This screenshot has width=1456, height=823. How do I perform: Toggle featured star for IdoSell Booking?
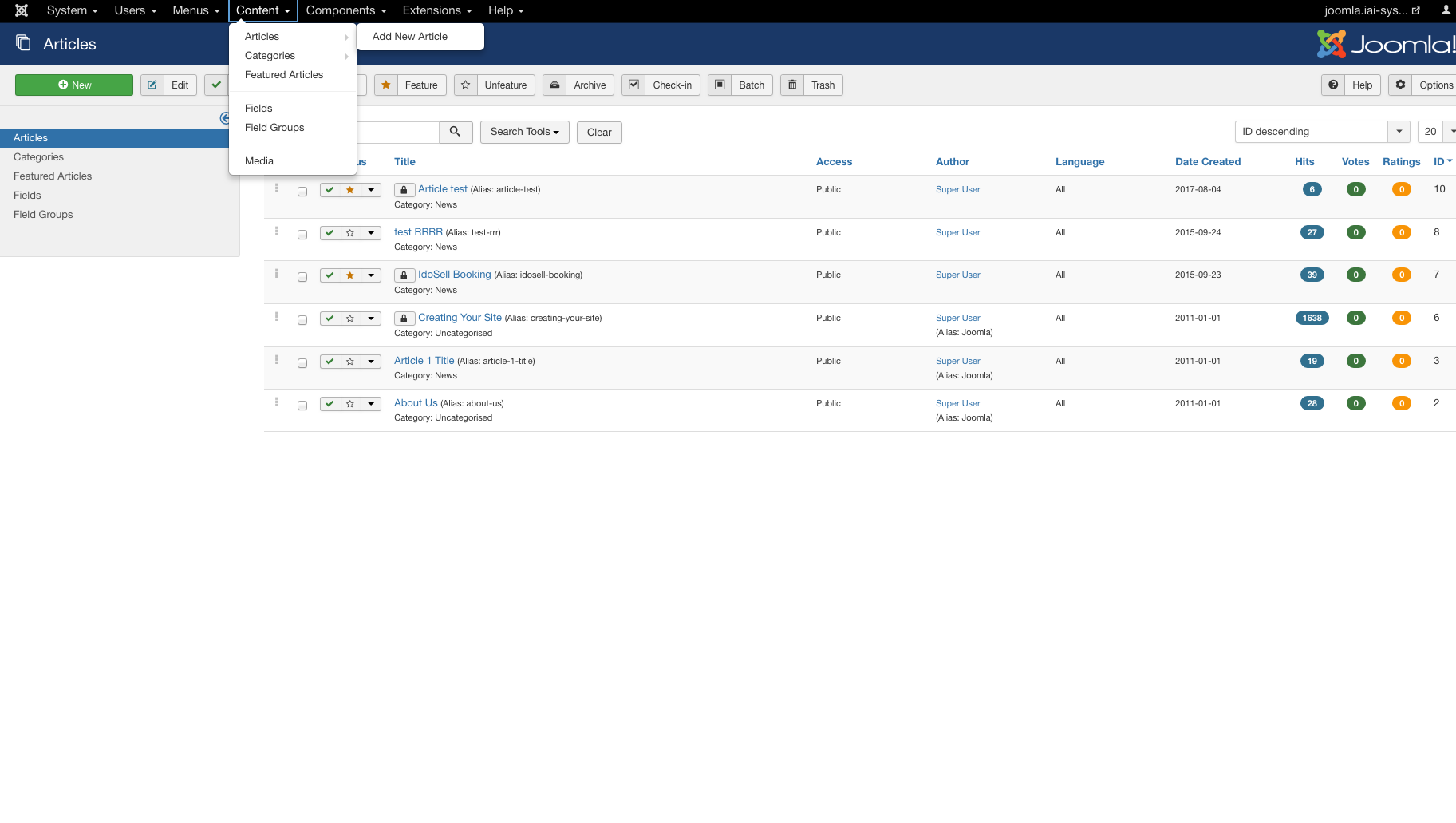point(350,275)
